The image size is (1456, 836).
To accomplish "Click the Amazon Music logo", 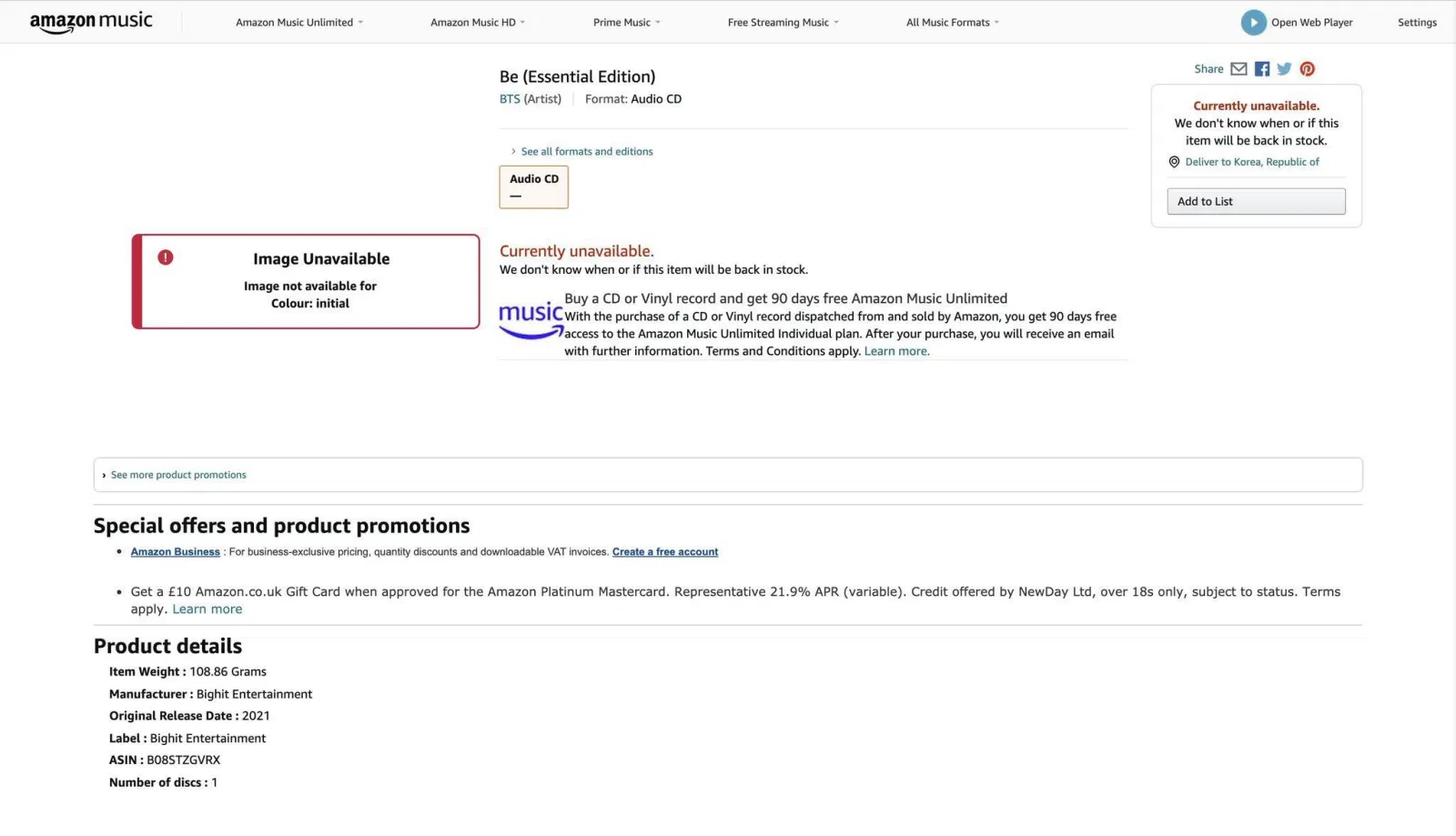I will [x=90, y=21].
